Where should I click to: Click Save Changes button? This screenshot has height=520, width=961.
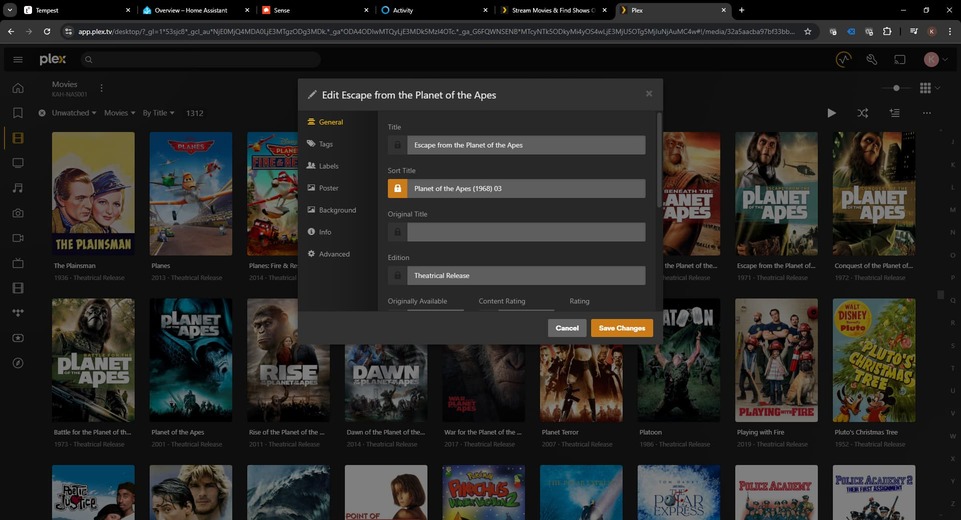tap(622, 328)
